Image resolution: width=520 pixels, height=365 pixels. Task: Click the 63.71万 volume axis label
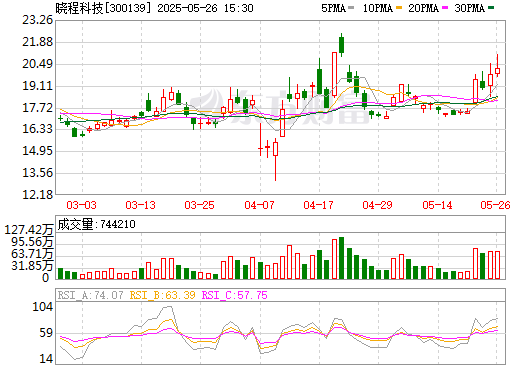tap(32, 254)
